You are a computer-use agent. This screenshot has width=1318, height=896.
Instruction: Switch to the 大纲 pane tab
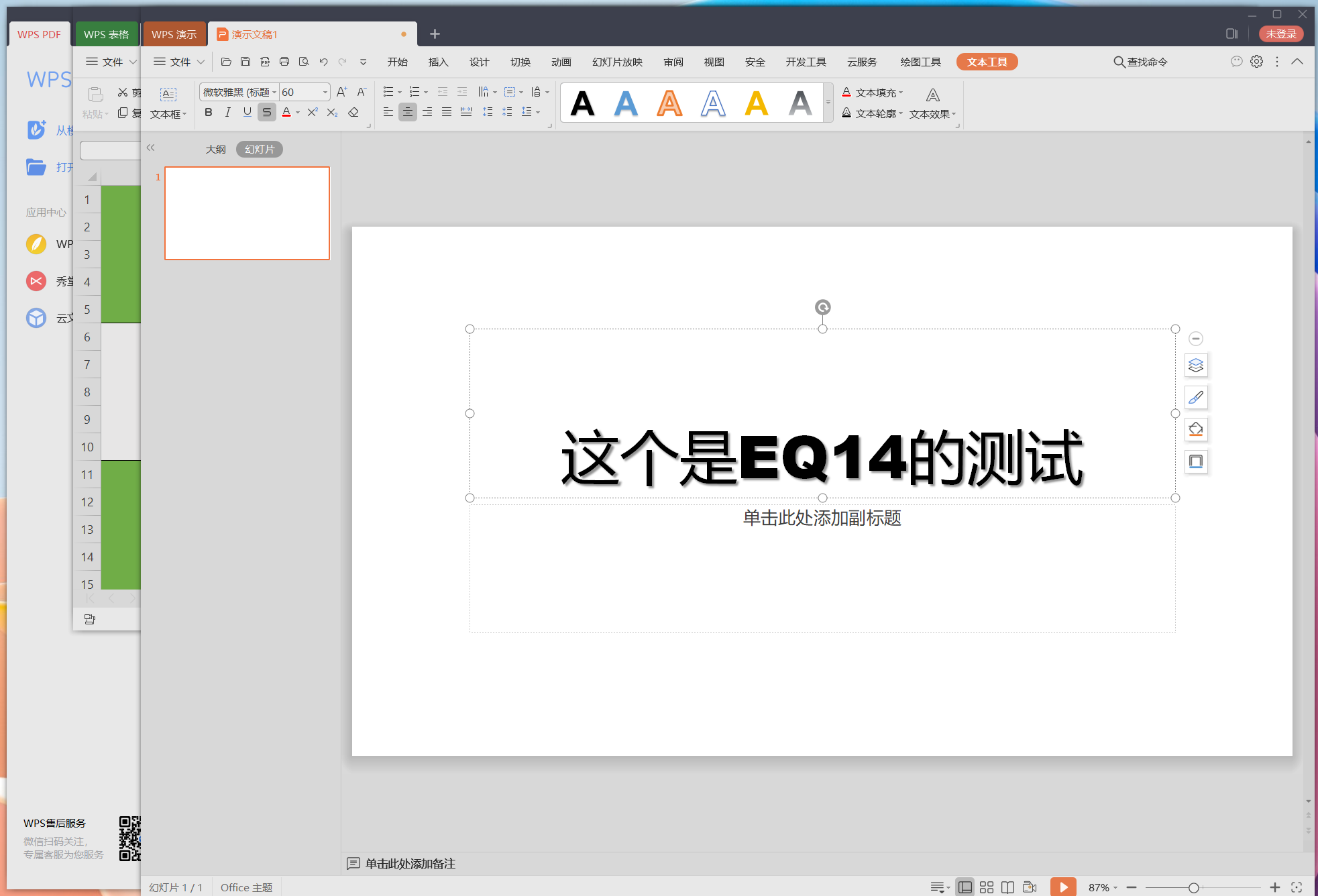(215, 149)
